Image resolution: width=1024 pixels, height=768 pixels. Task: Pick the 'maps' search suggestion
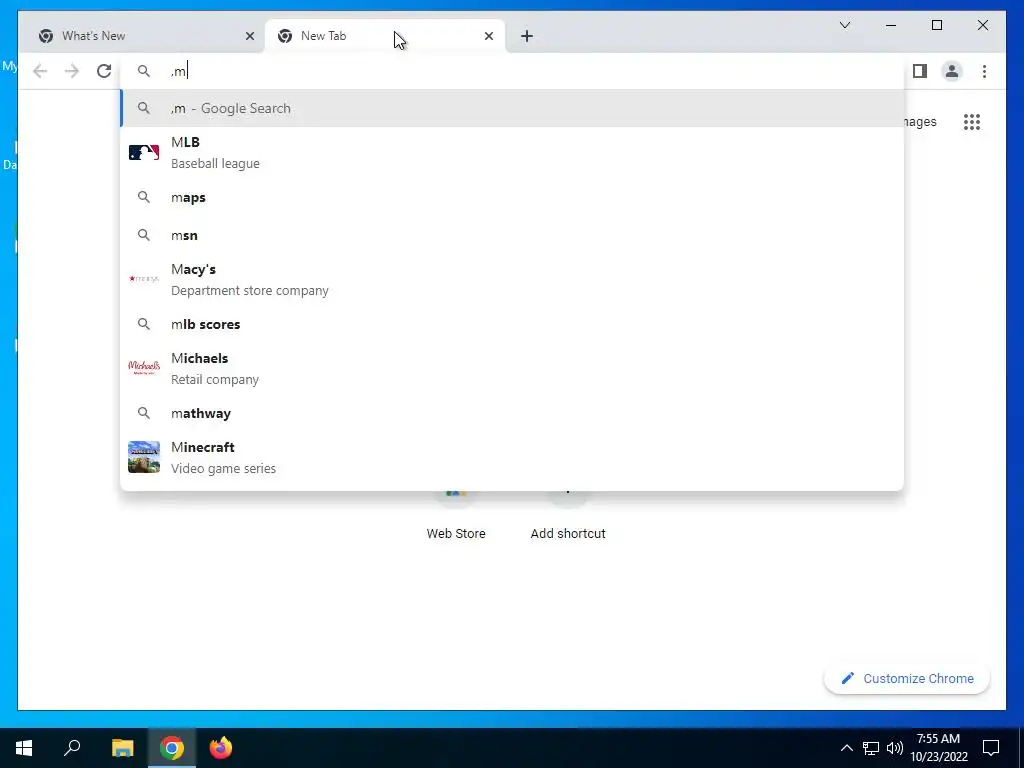pos(512,197)
